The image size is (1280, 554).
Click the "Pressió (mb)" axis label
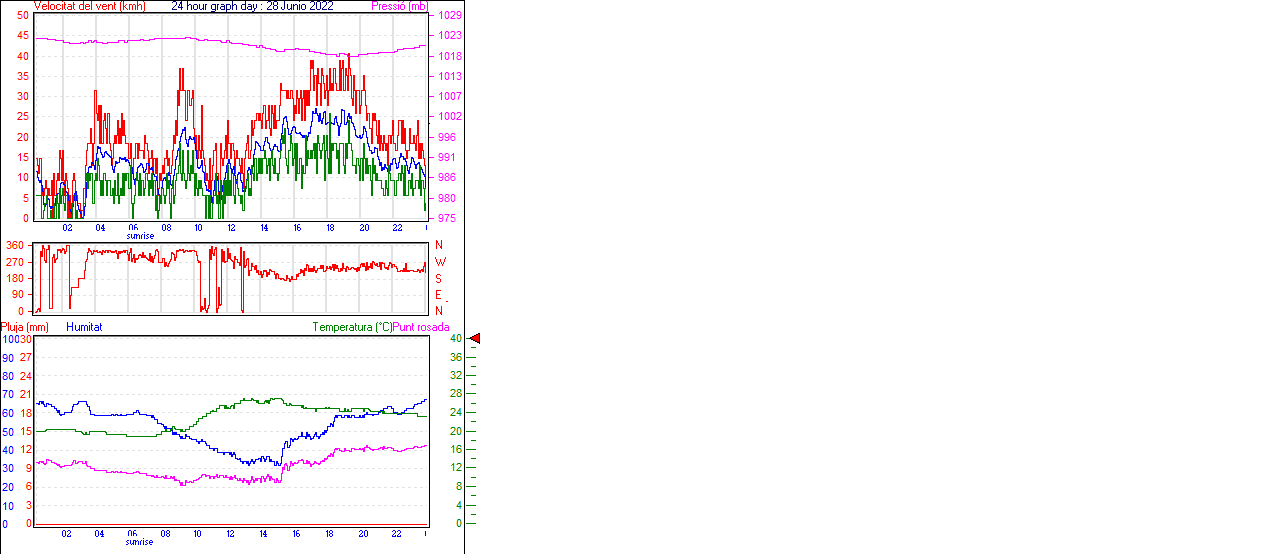pyautogui.click(x=399, y=6)
